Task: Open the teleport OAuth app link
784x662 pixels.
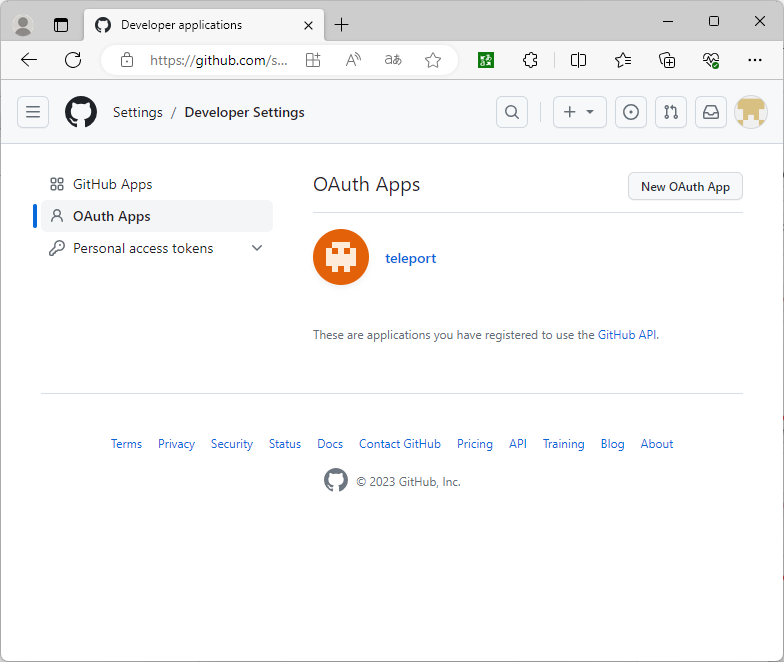Action: (410, 258)
